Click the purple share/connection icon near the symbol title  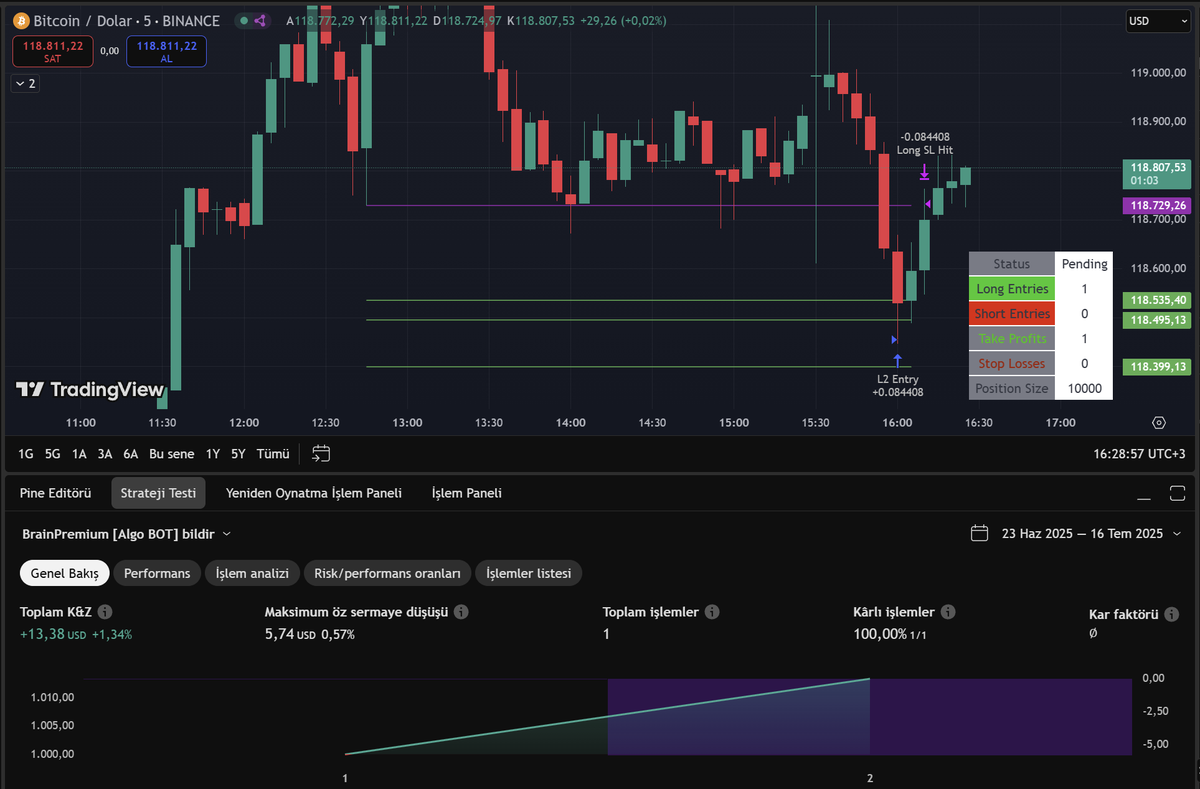[x=261, y=21]
